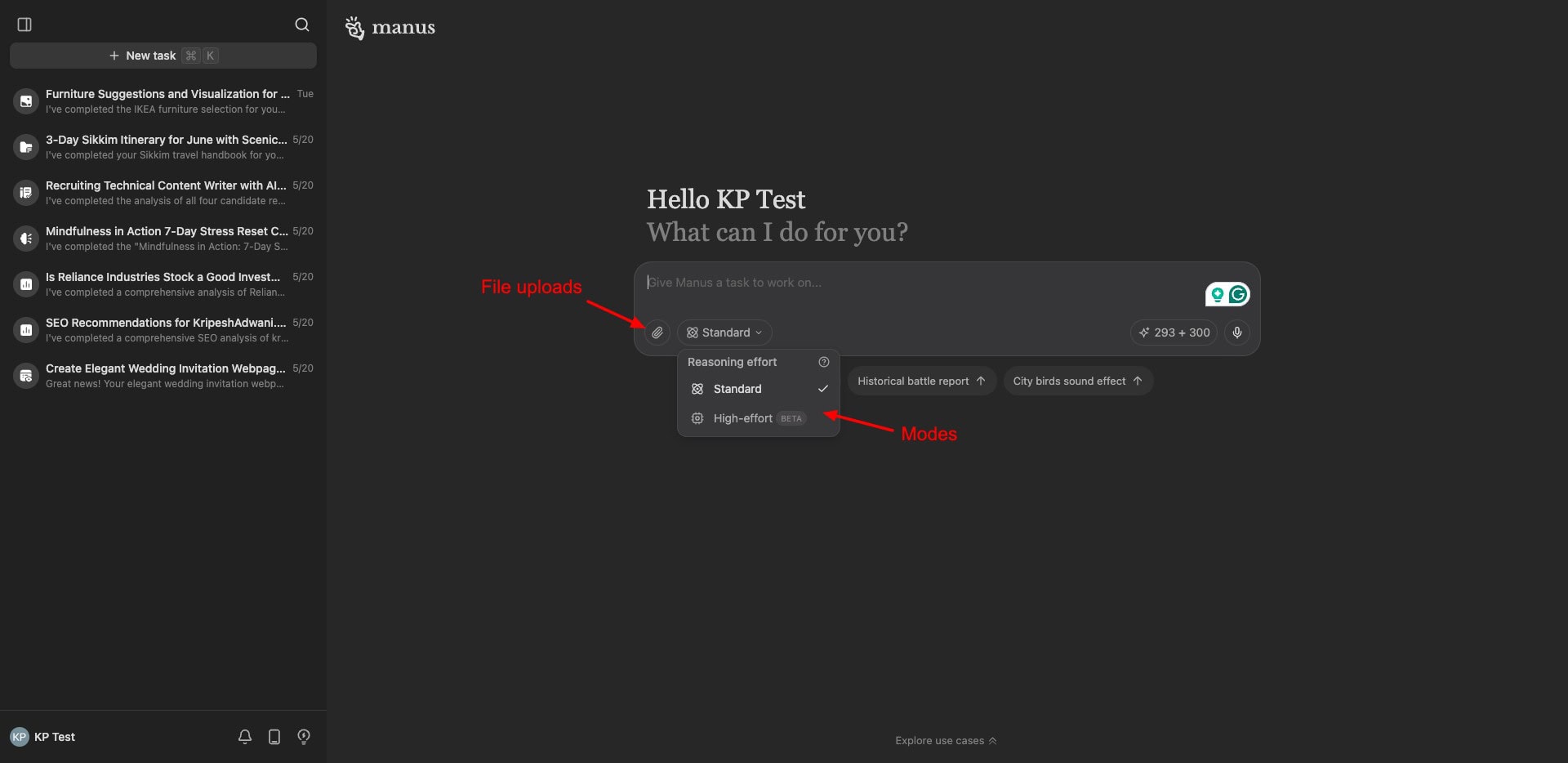Click the paperclip file upload icon
The width and height of the screenshot is (1568, 763).
click(657, 332)
